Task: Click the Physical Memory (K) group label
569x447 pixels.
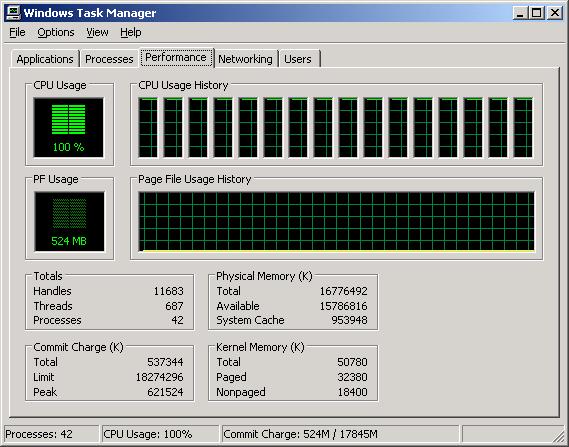Action: pyautogui.click(x=264, y=276)
